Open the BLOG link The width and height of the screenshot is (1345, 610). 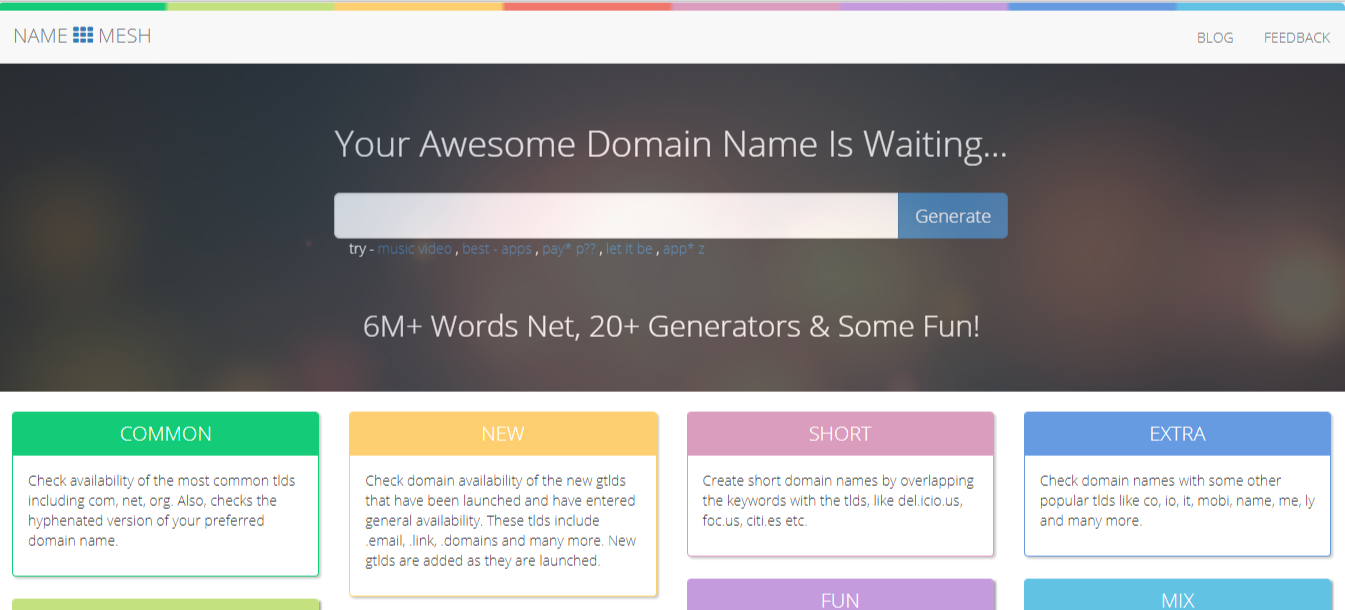point(1215,38)
